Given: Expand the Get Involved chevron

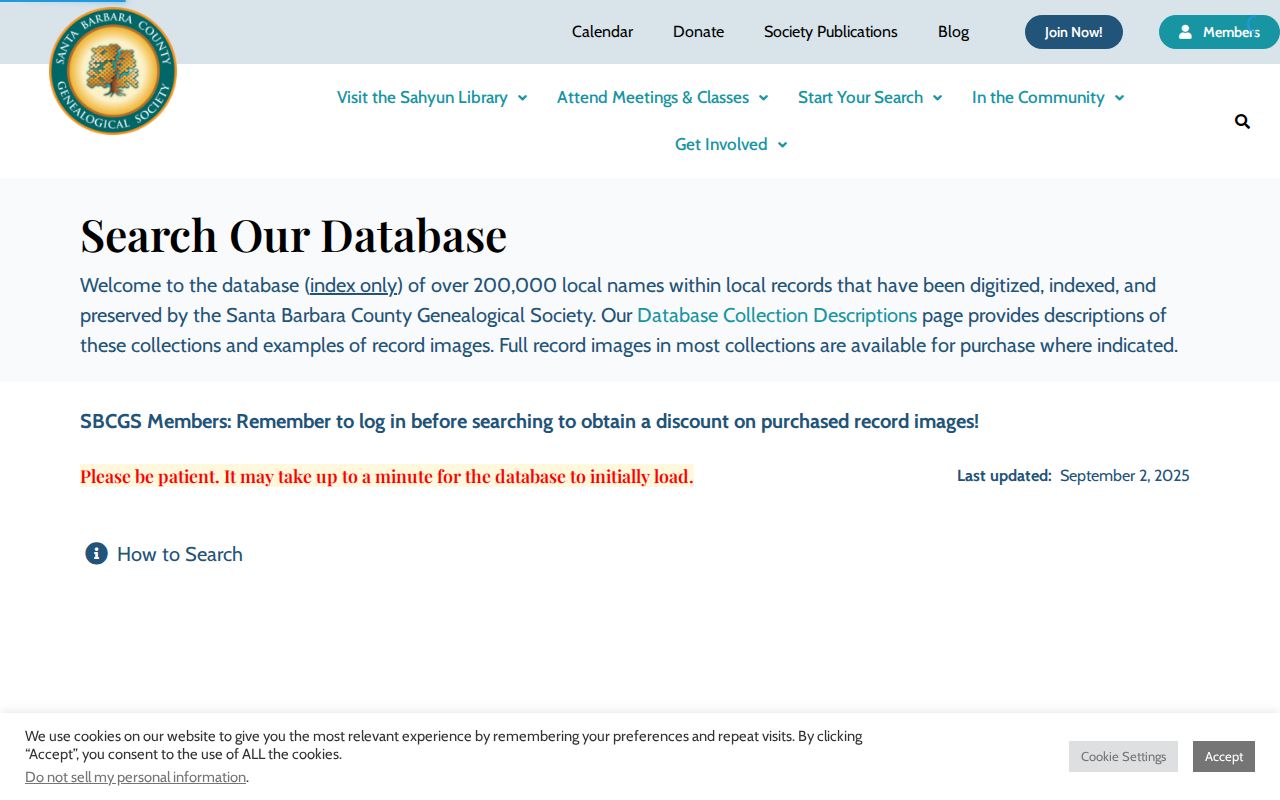Looking at the screenshot, I should pos(782,145).
